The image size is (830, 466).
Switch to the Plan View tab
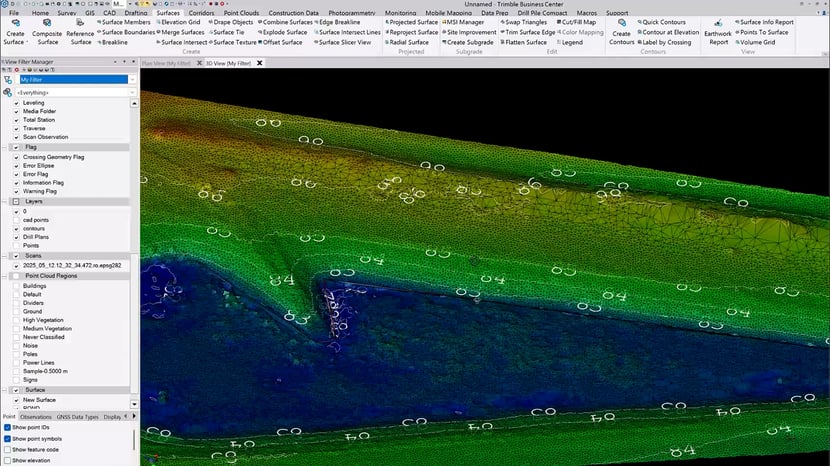(x=167, y=63)
